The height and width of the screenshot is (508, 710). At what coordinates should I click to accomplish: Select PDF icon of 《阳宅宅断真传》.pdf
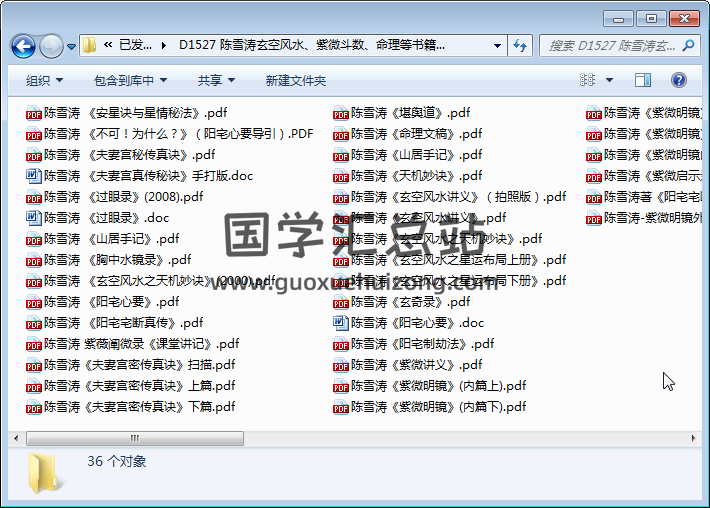(x=34, y=323)
